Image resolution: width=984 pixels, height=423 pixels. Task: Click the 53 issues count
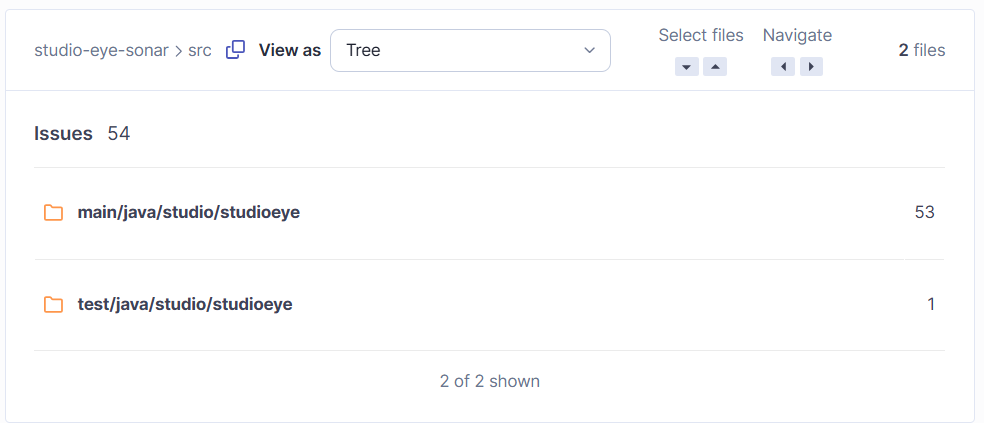point(924,213)
